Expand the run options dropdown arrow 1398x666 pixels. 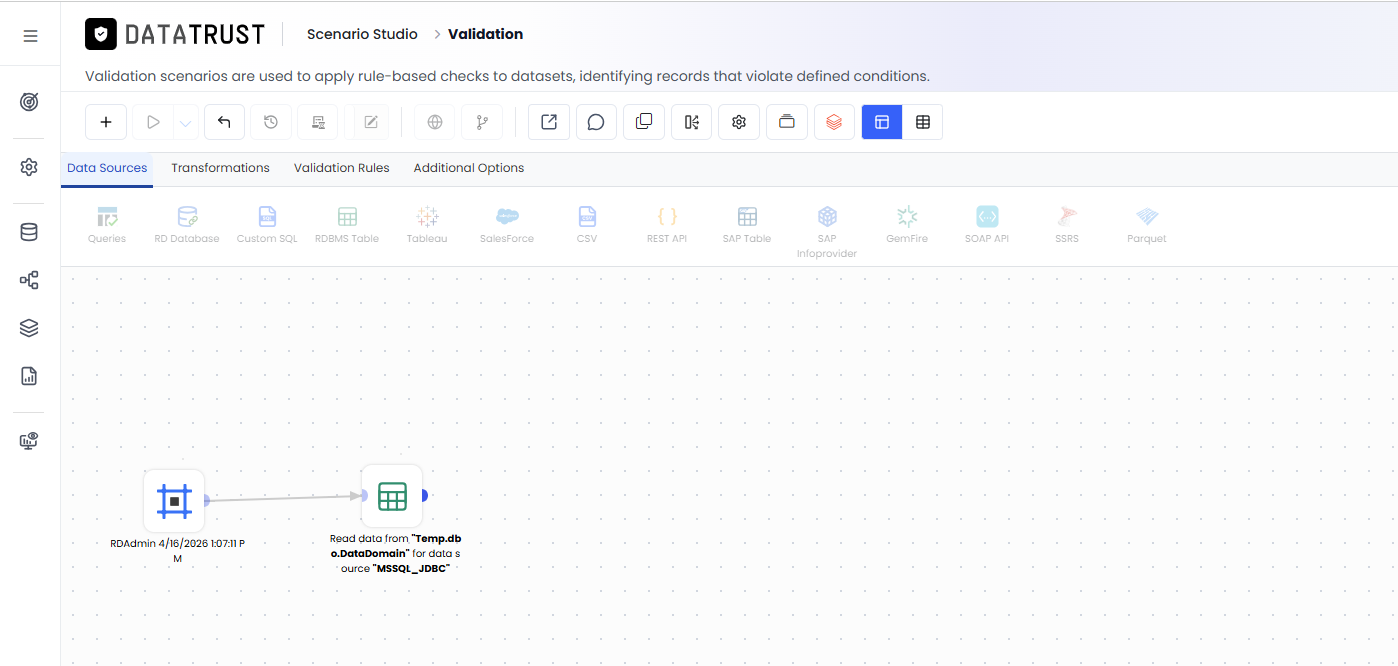[x=185, y=122]
